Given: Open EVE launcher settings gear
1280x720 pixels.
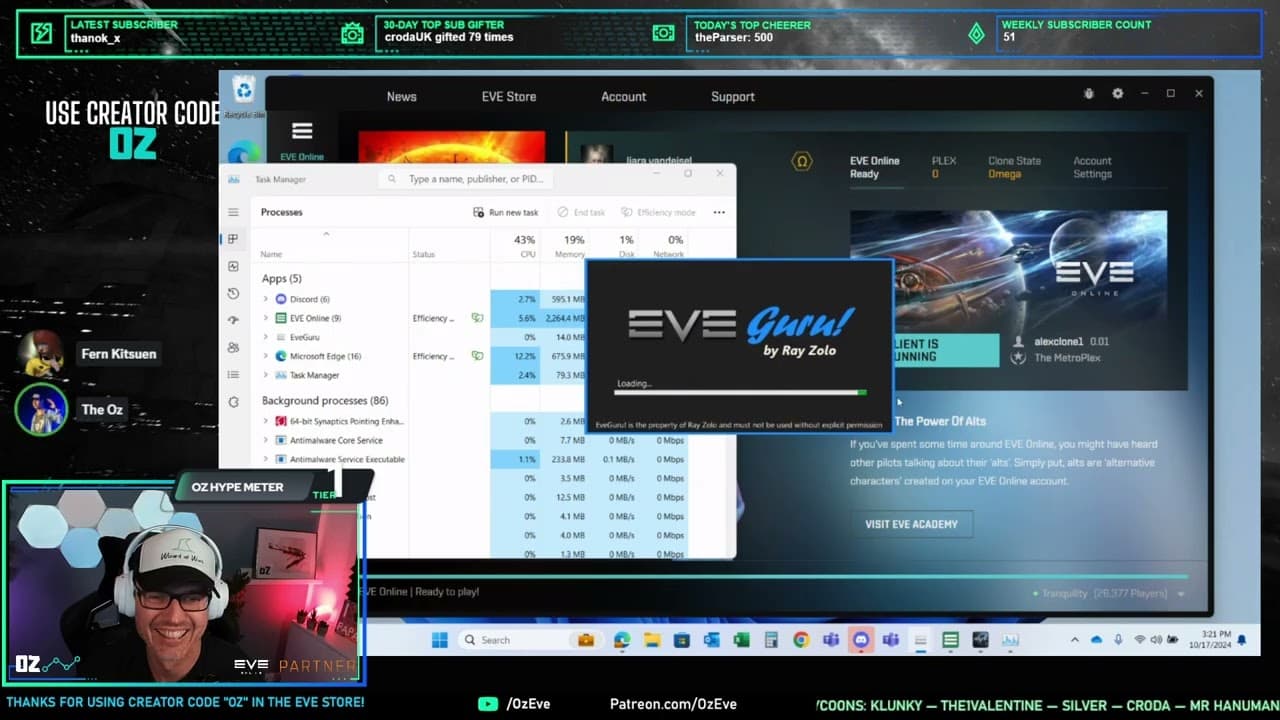Looking at the screenshot, I should pyautogui.click(x=1118, y=94).
